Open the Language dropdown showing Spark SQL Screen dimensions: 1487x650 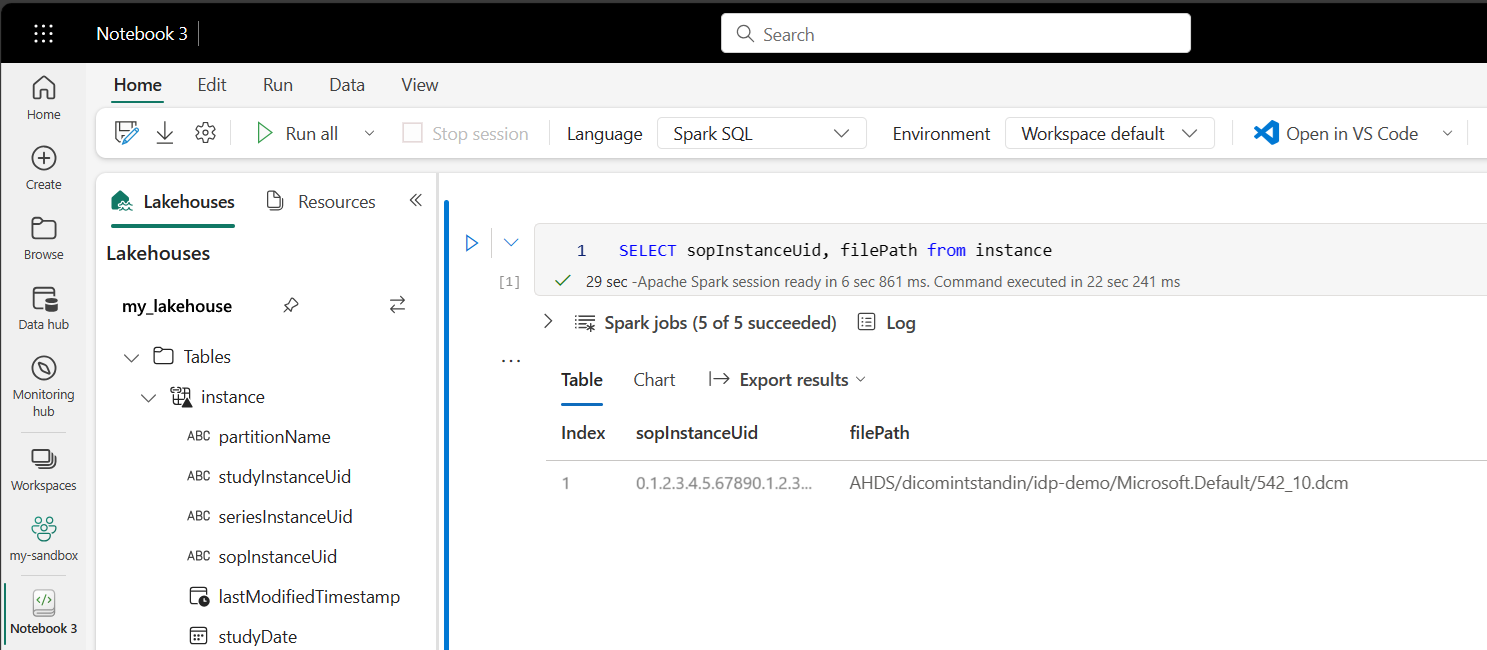[760, 133]
